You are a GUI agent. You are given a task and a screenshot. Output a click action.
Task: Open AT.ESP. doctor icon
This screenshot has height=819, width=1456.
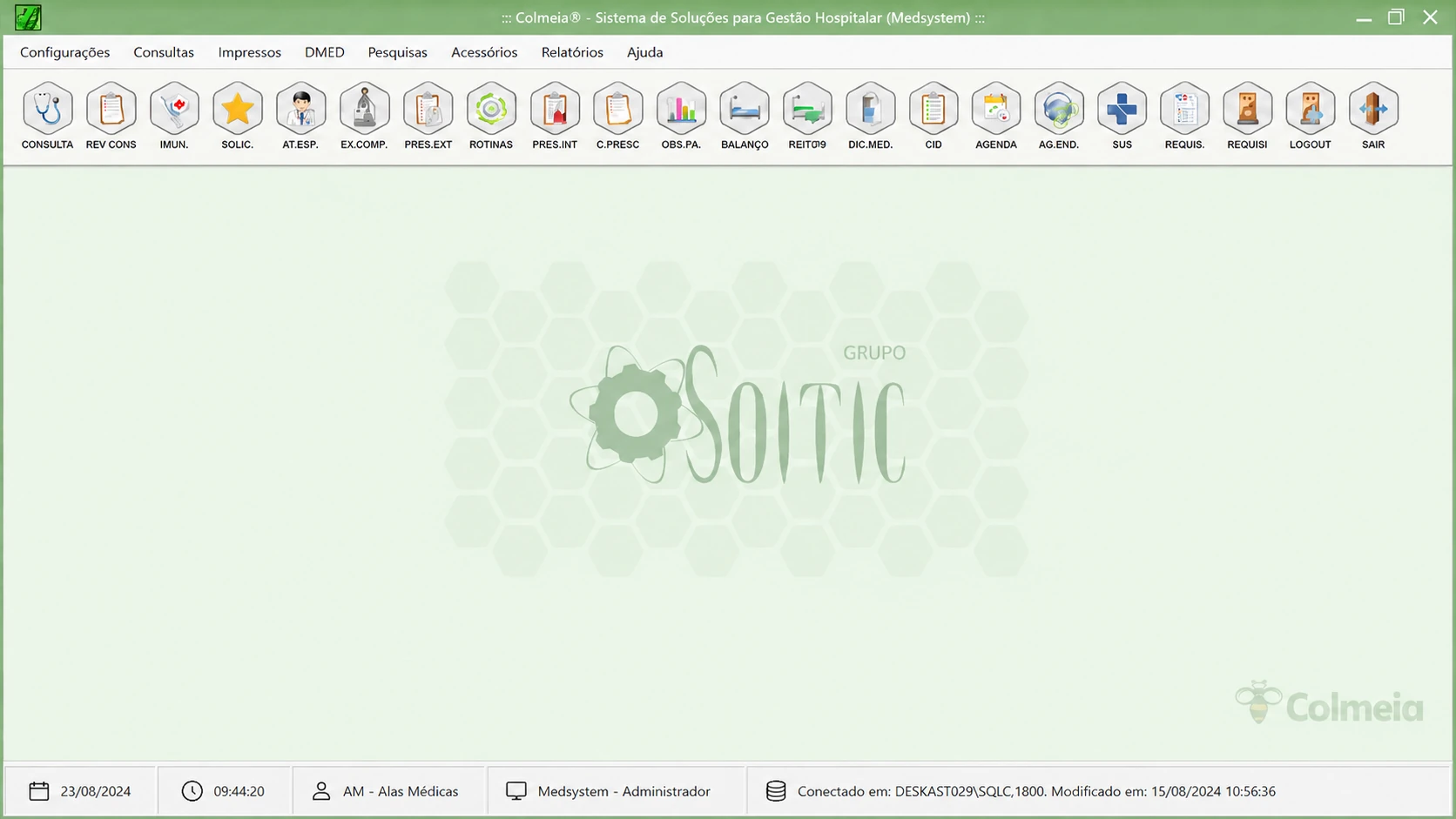[300, 109]
